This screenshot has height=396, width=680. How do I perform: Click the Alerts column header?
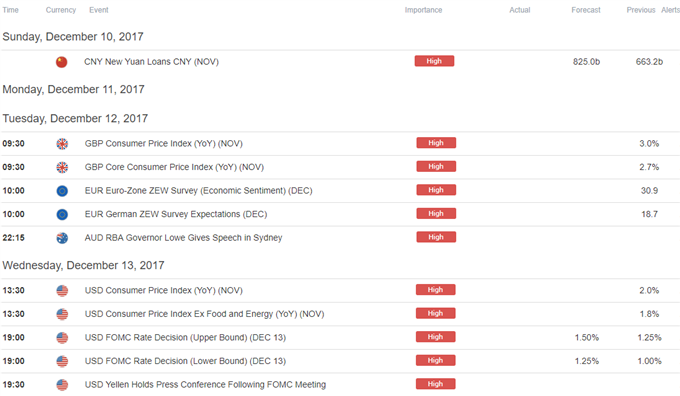click(x=670, y=10)
